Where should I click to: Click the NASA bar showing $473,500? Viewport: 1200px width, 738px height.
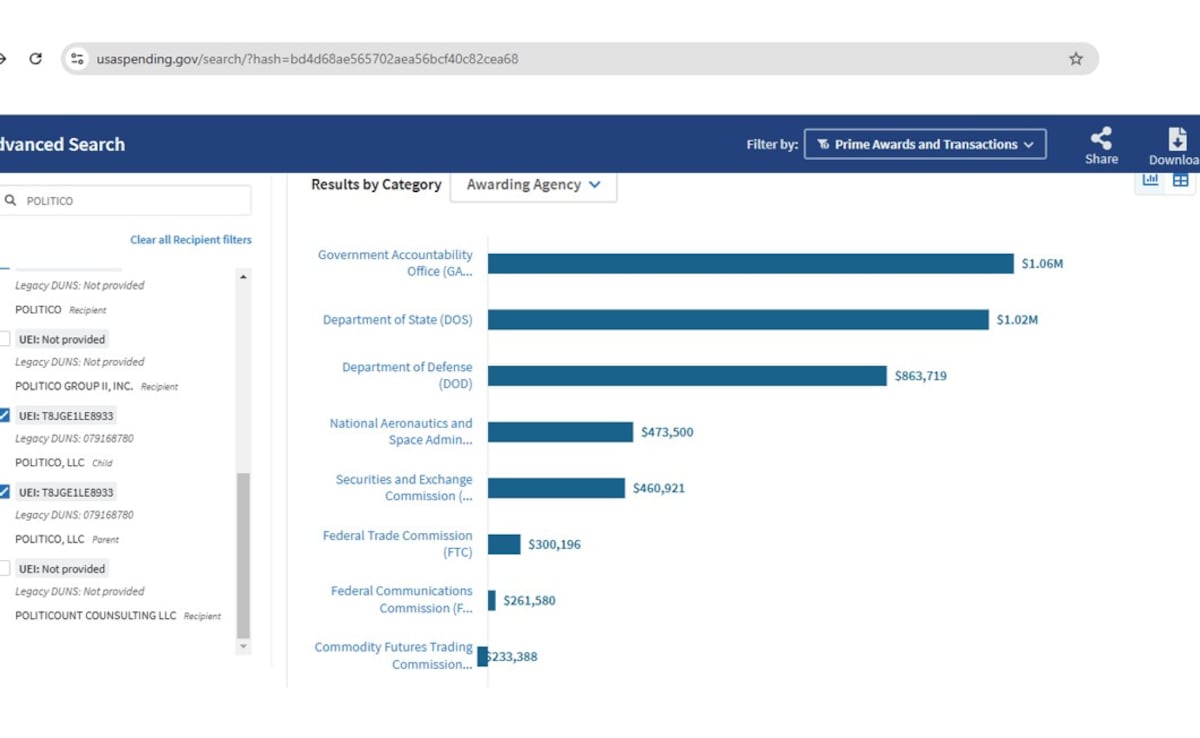click(560, 432)
